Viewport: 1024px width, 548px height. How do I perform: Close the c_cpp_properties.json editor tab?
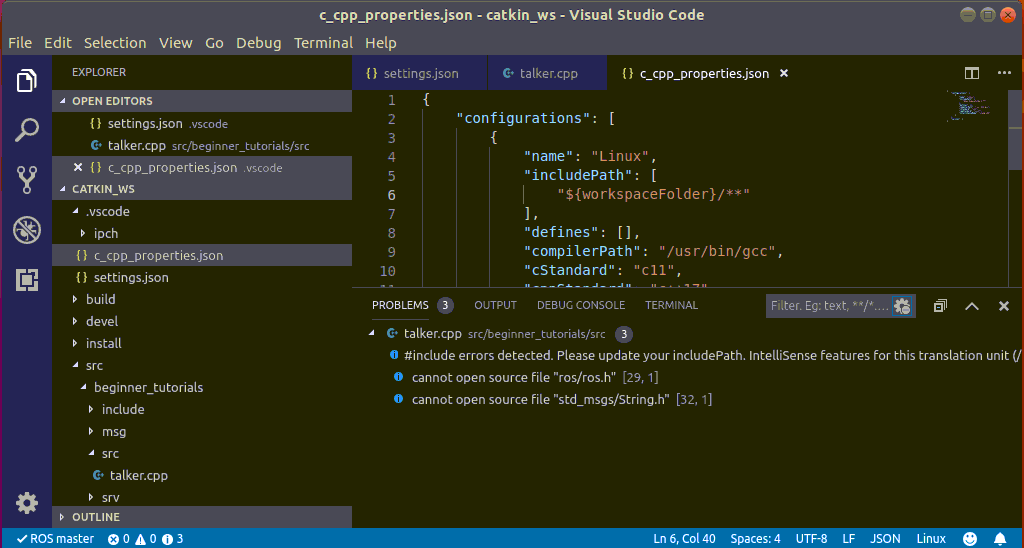(x=784, y=73)
